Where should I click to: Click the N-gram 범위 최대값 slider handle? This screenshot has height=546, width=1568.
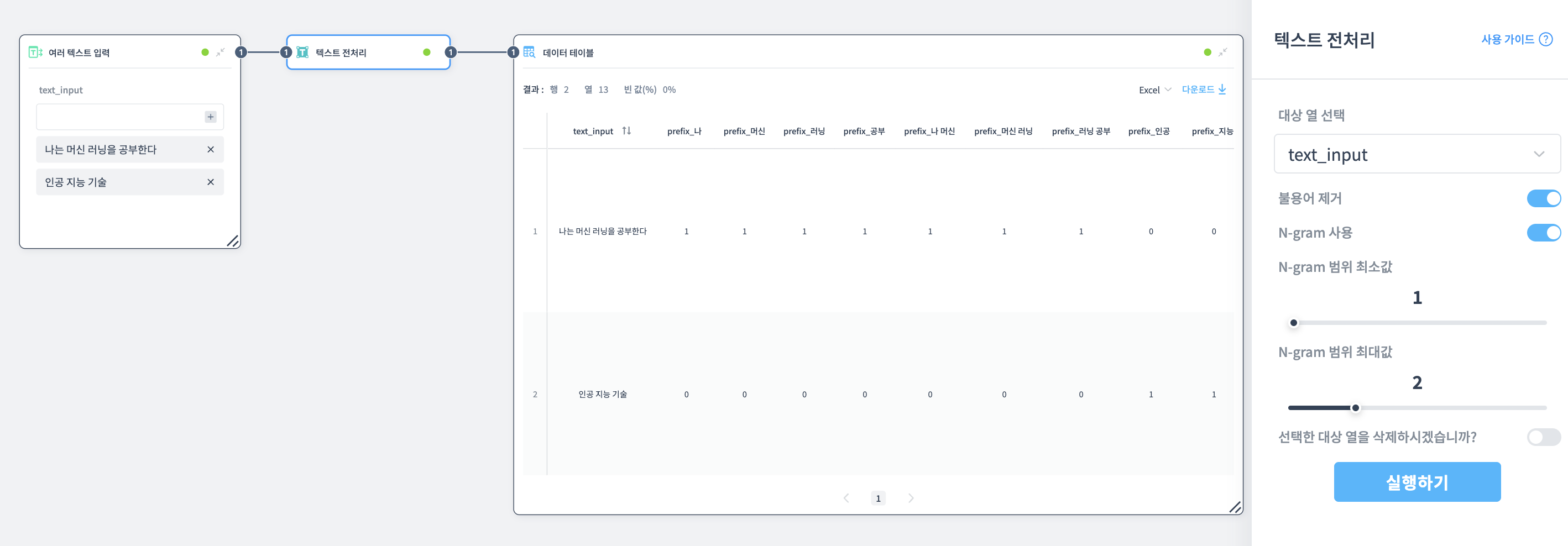coord(1356,408)
